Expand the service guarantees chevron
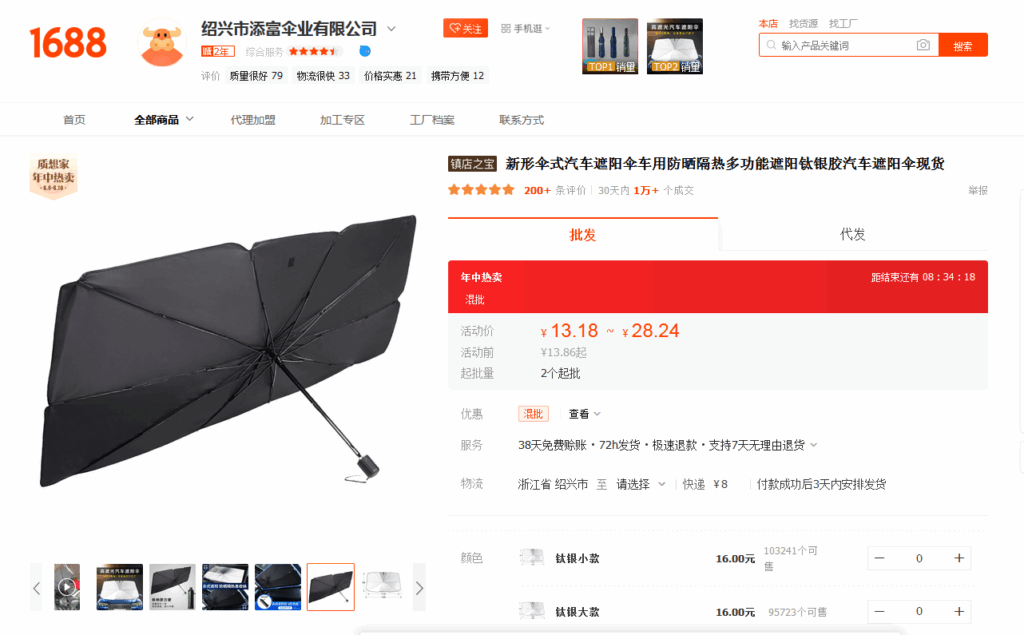The image size is (1024, 635). pos(814,445)
